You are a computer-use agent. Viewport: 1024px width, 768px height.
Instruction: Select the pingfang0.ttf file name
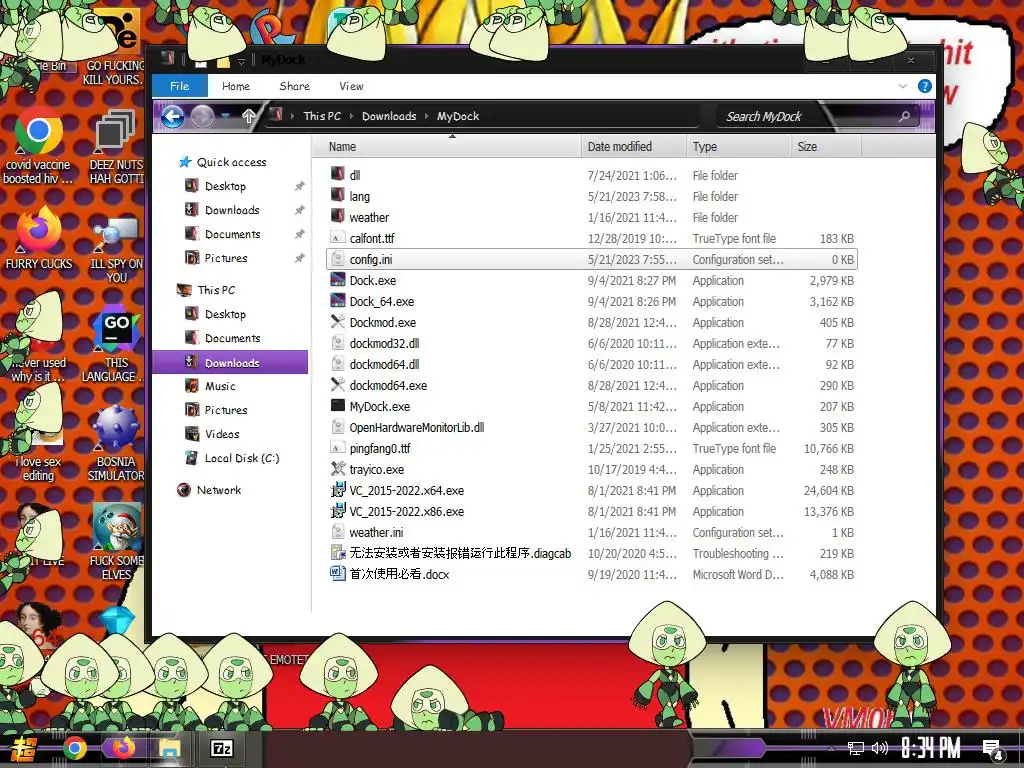[x=380, y=448]
